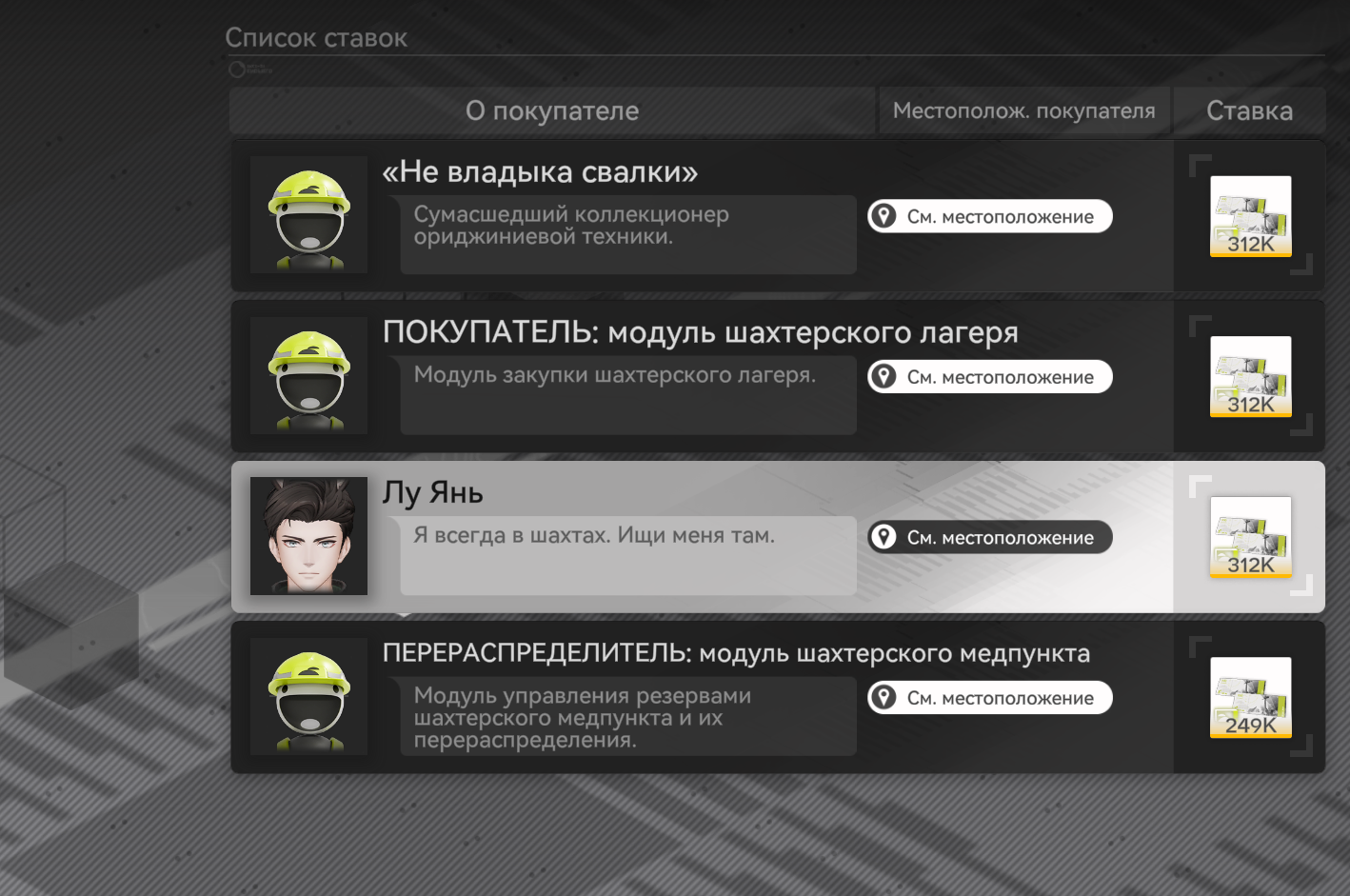The width and height of the screenshot is (1350, 896).
Task: Select the 312K bid from ПОКУПАТЕЛЬ: модуль шахтерского лагеря
Action: [1251, 376]
